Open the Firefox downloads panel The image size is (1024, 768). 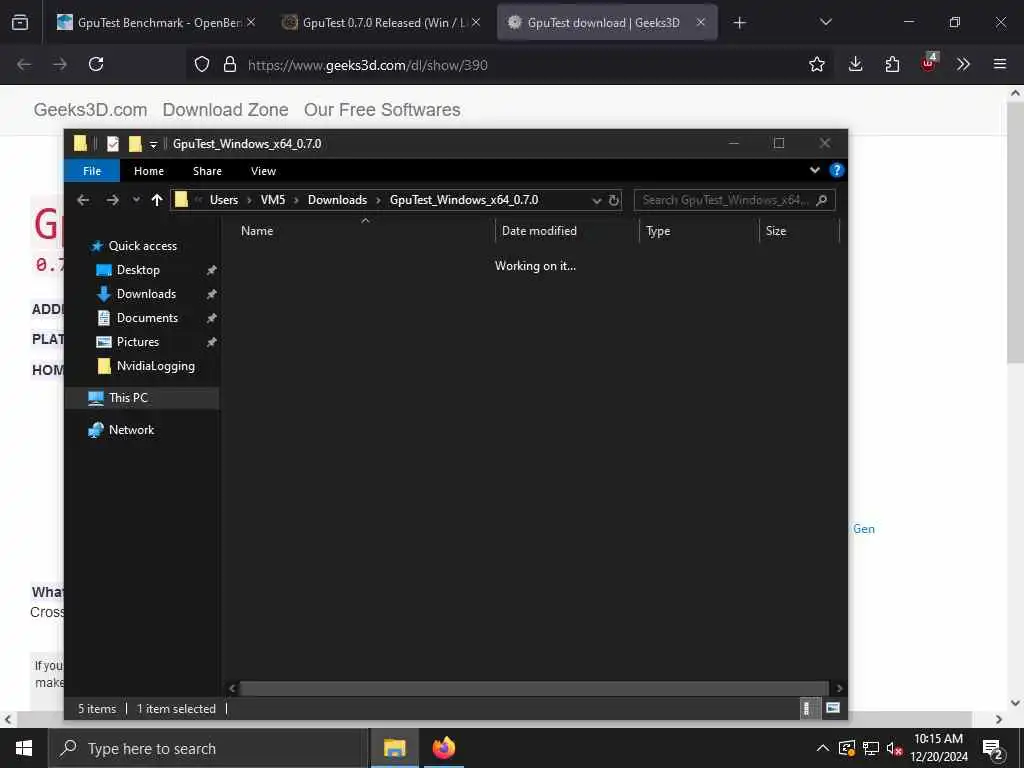coord(856,64)
